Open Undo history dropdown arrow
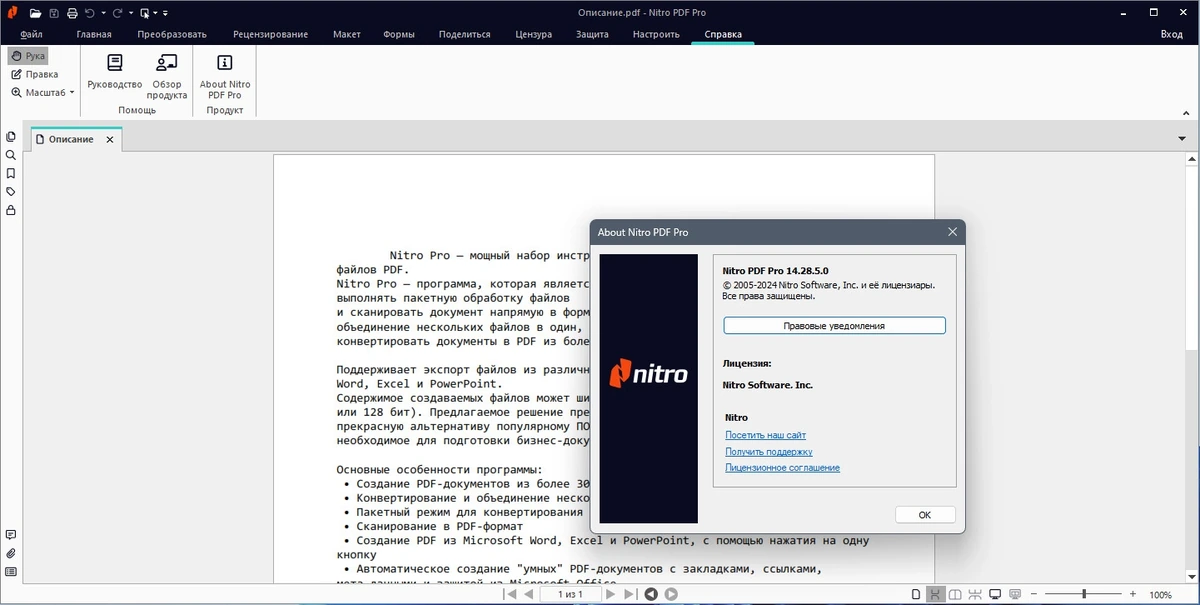The height and width of the screenshot is (605, 1200). click(x=103, y=13)
